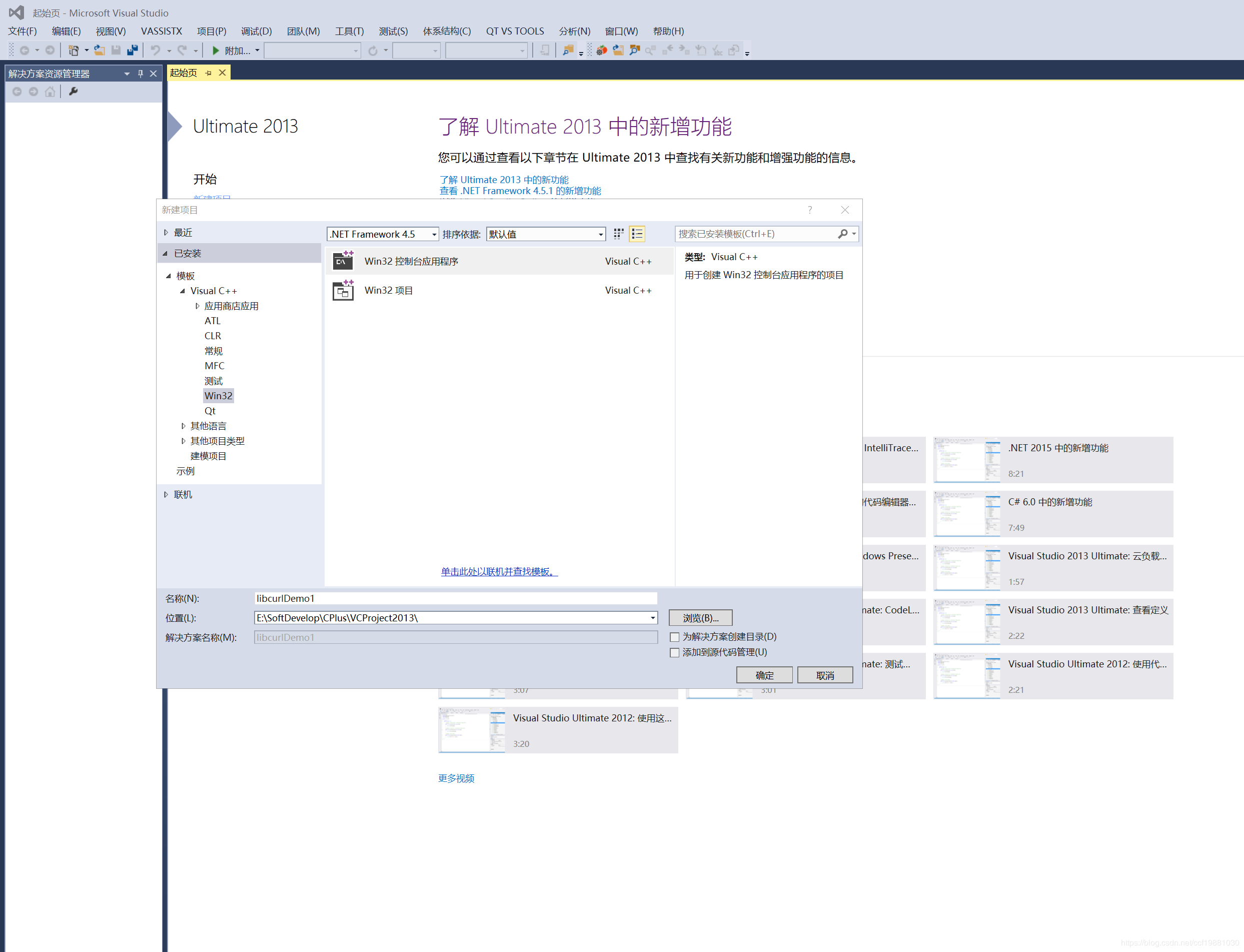Pin the Solution Explorer panel

click(141, 74)
